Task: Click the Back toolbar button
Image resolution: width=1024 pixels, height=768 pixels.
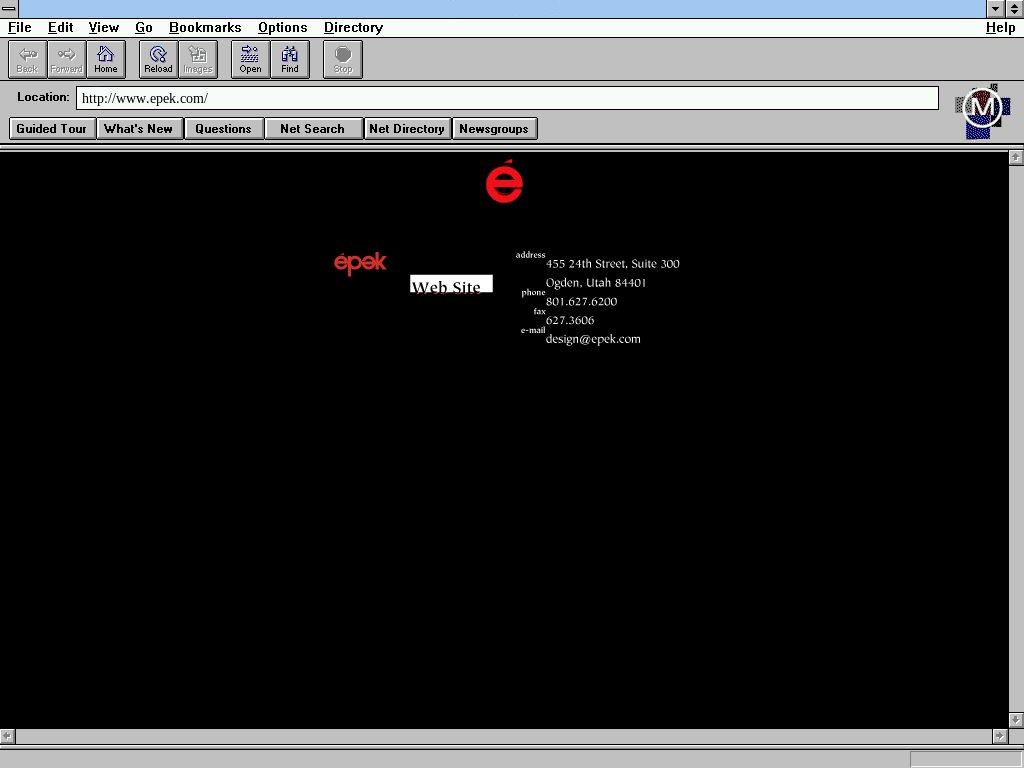Action: click(x=27, y=59)
